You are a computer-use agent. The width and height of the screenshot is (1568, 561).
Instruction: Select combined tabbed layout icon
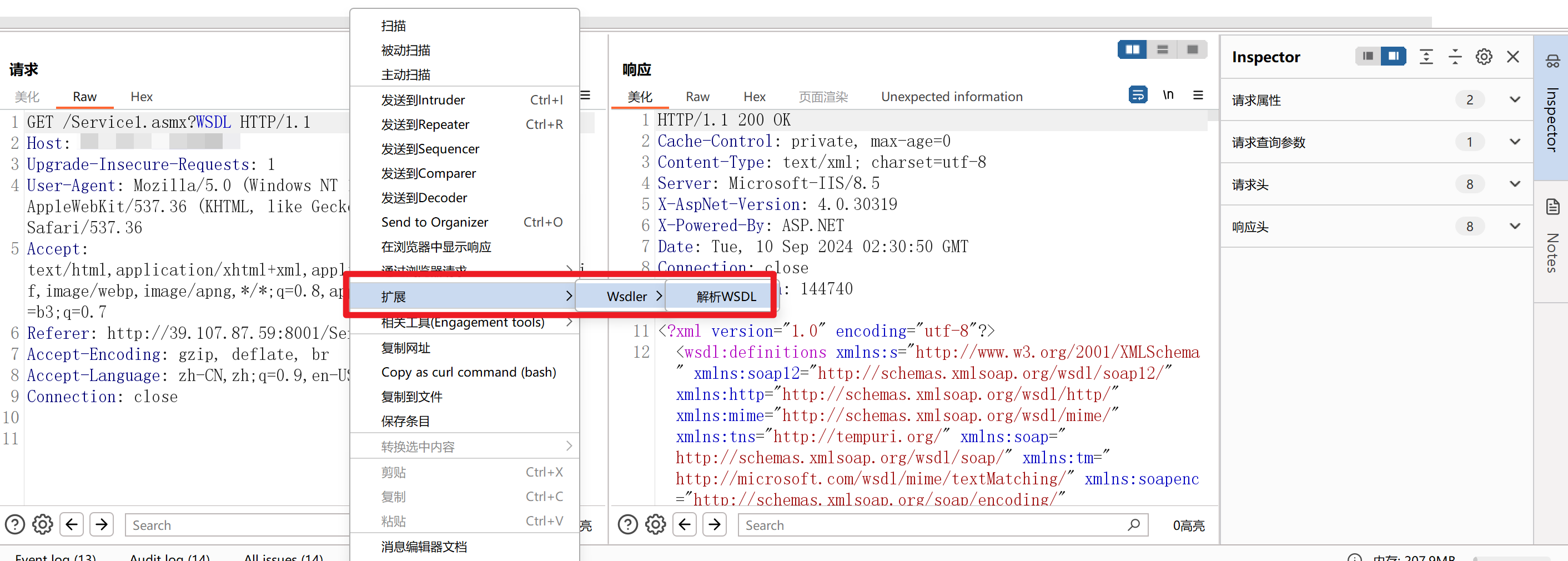coord(1192,49)
